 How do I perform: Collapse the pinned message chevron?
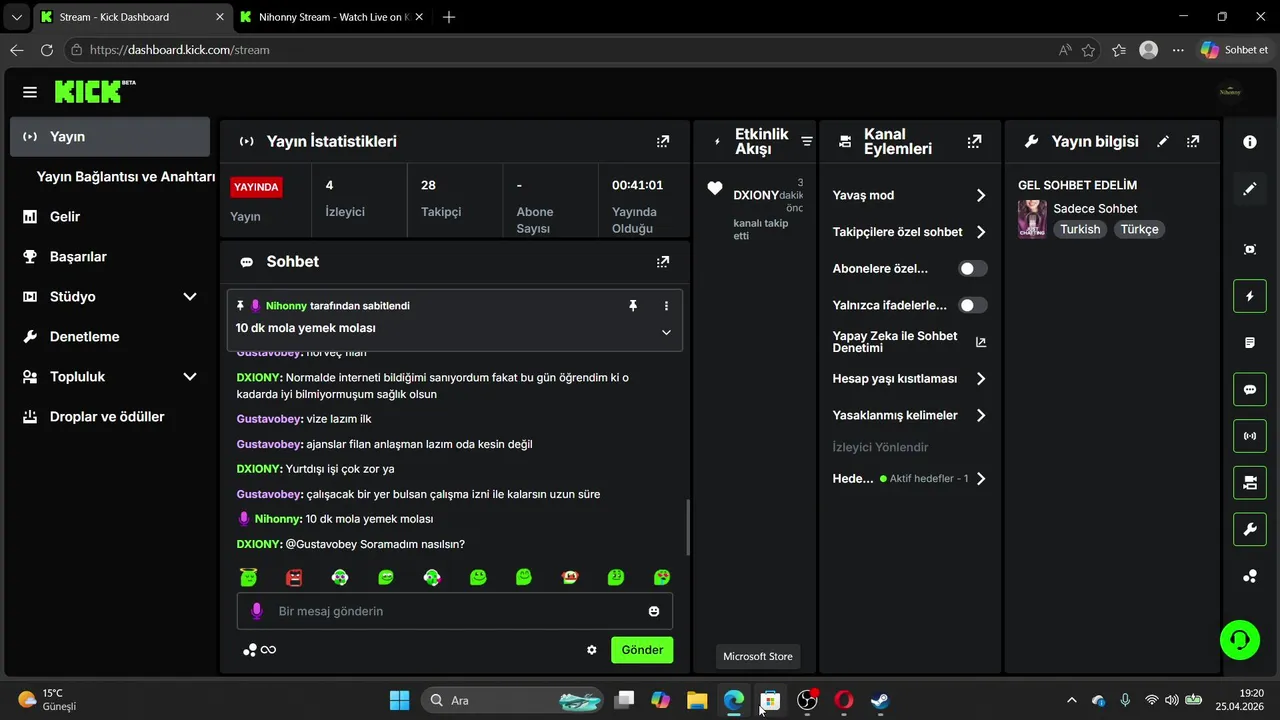click(666, 332)
